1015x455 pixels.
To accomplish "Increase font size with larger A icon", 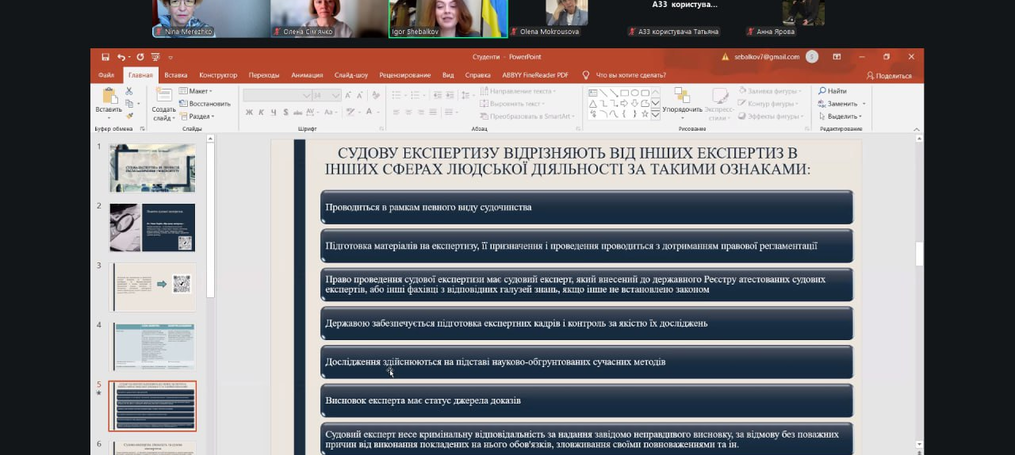I will click(349, 95).
